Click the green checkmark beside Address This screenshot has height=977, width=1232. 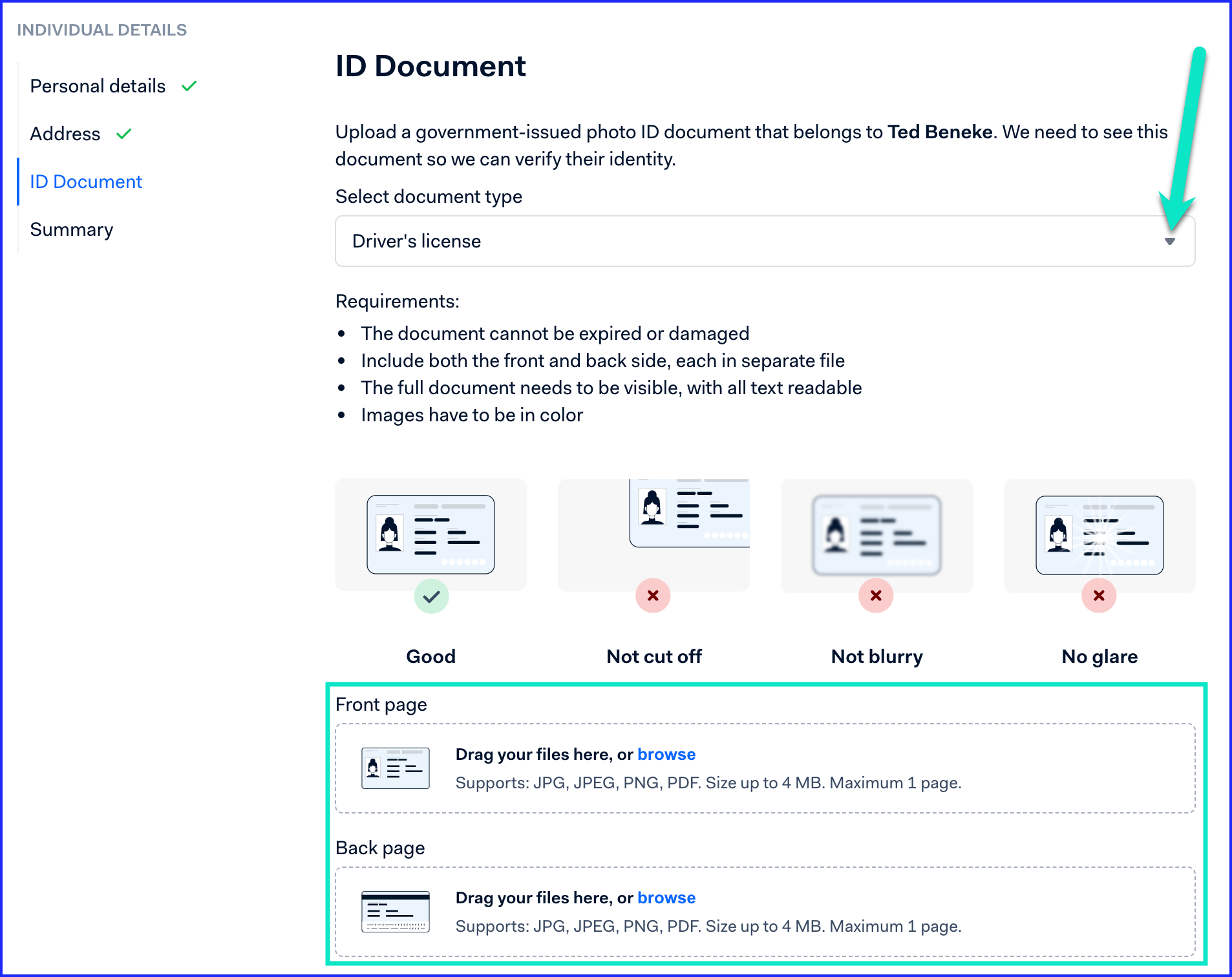(123, 134)
